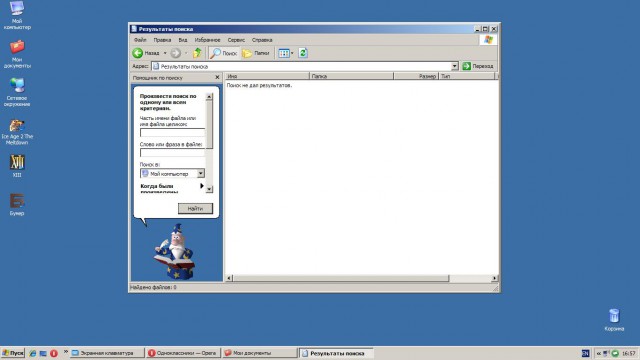This screenshot has width=640, height=360.
Task: Expand hidden tray icons chevron
Action: point(599,353)
